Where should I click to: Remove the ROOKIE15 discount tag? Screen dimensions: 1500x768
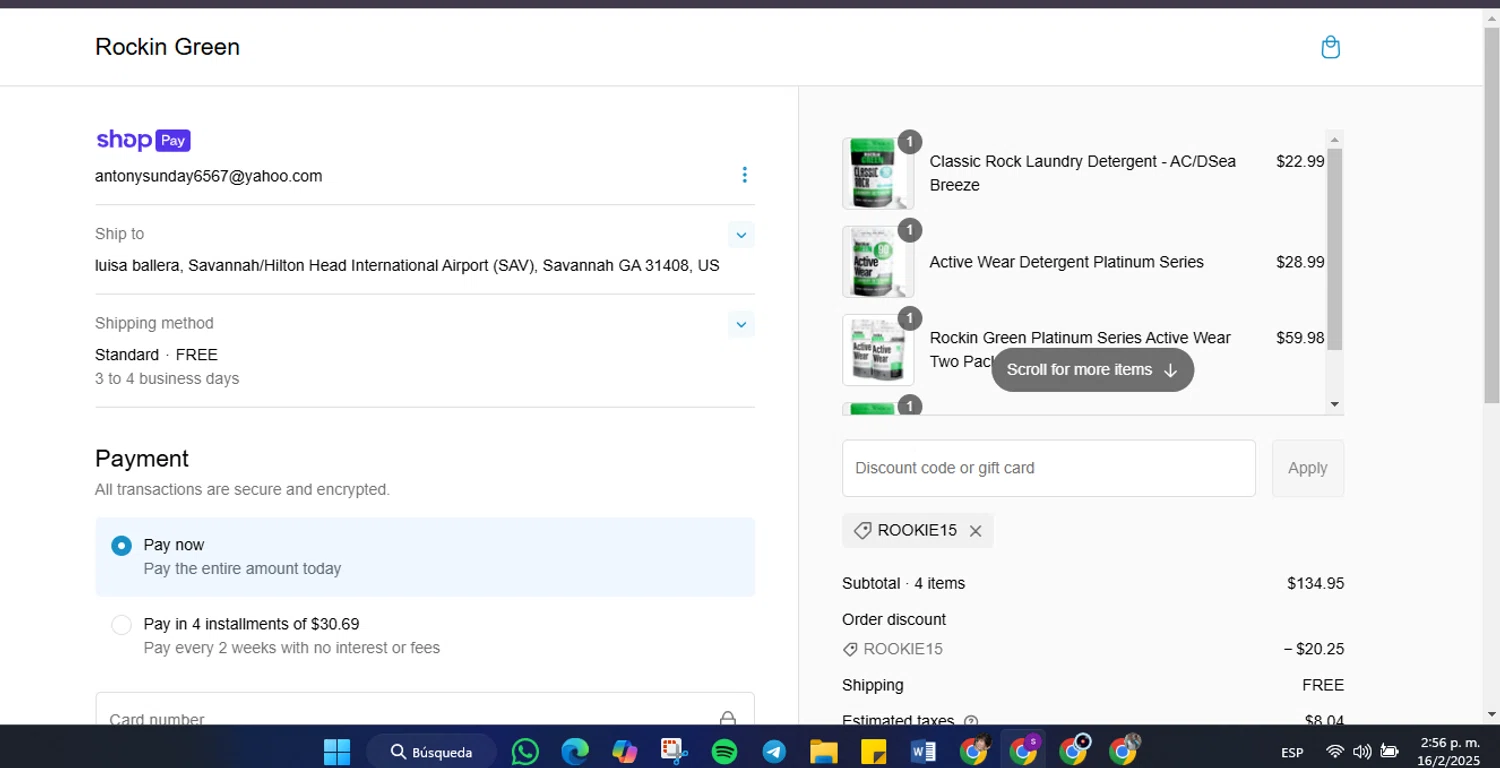975,531
